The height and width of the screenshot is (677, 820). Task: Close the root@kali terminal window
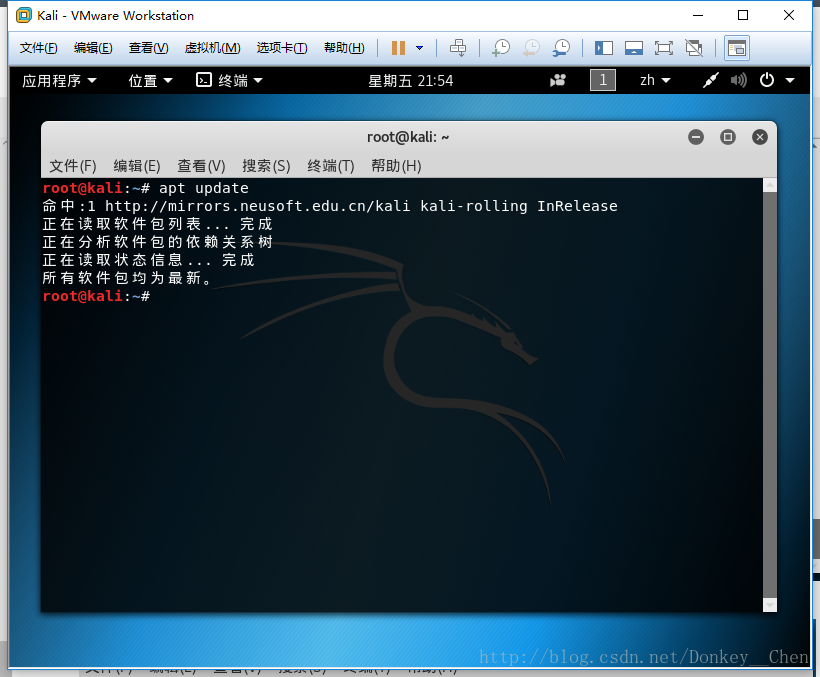pos(759,137)
